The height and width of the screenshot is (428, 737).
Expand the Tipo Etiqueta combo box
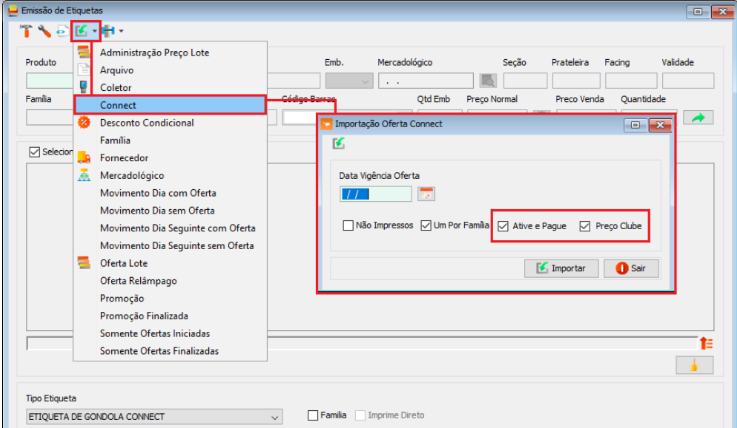coord(275,417)
